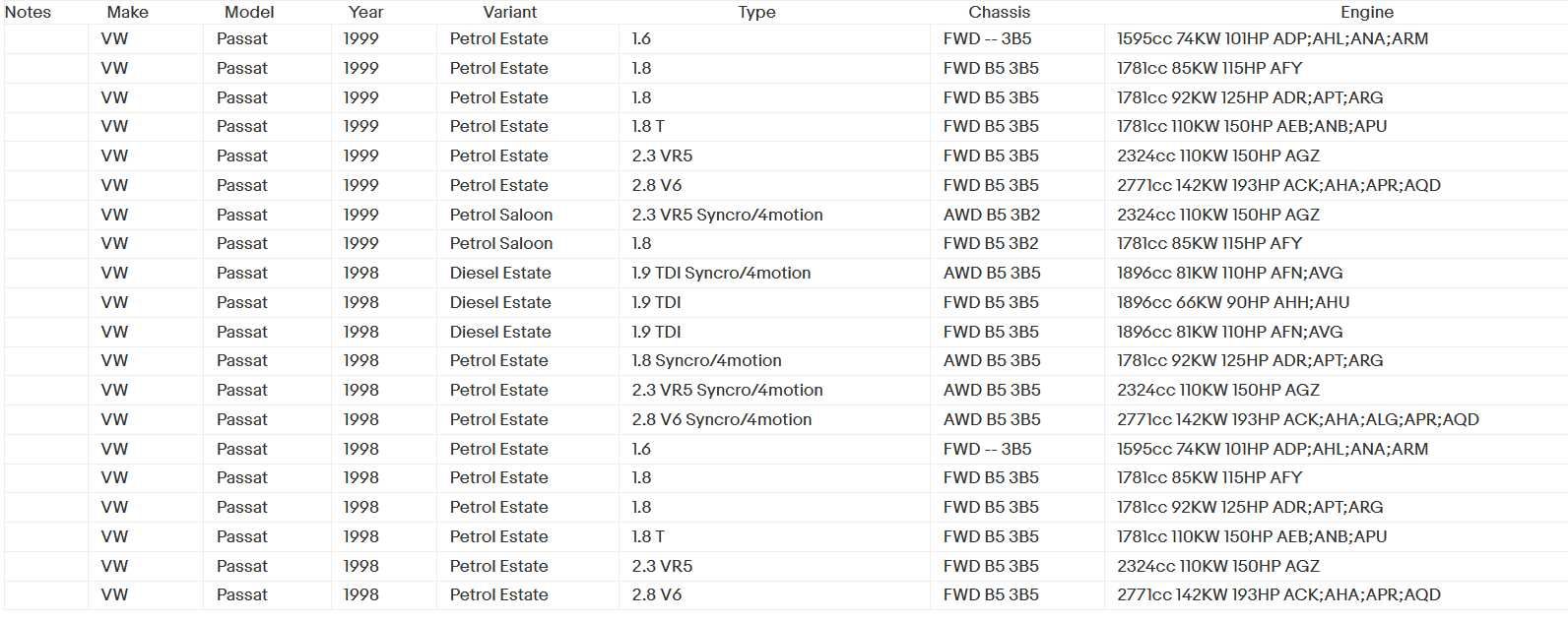1568x622 pixels.
Task: Select the 1999 Petrol Estate 1.6 row
Action: [x=786, y=39]
